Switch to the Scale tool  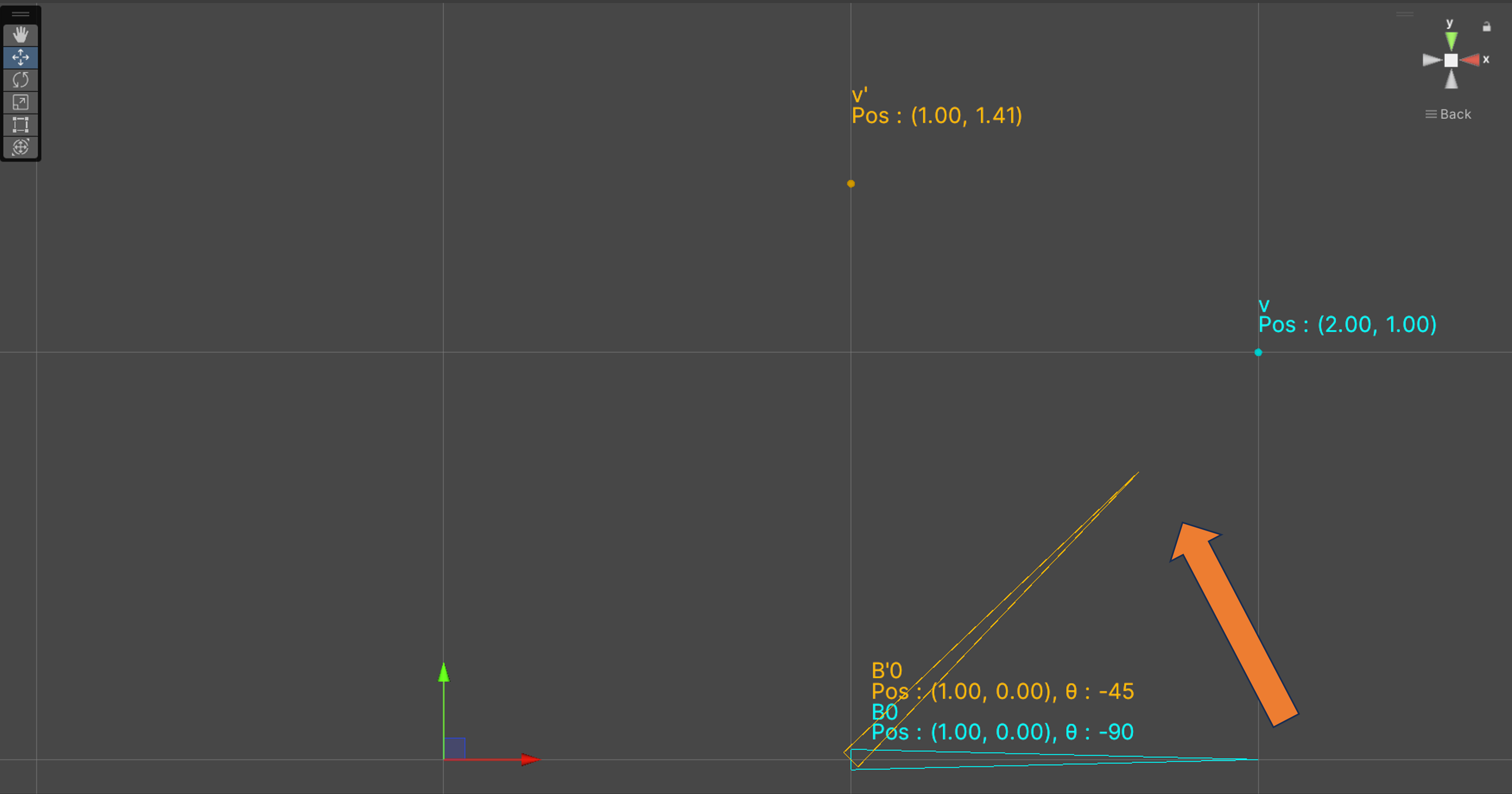(21, 103)
